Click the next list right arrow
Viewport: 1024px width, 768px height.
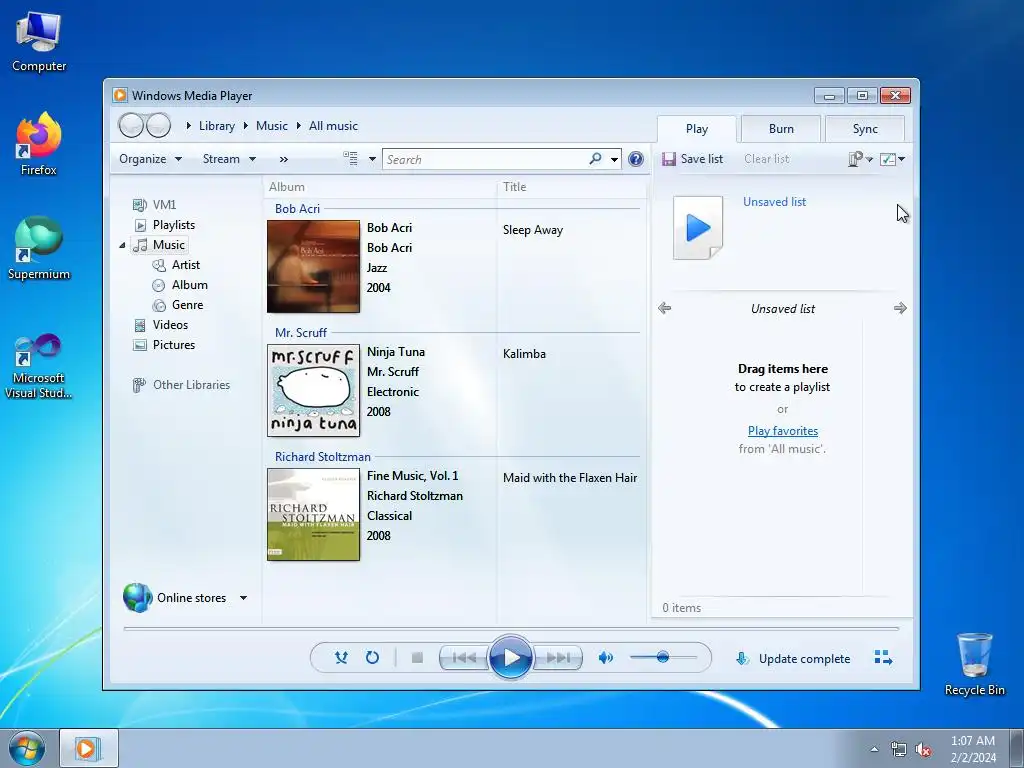pyautogui.click(x=901, y=308)
